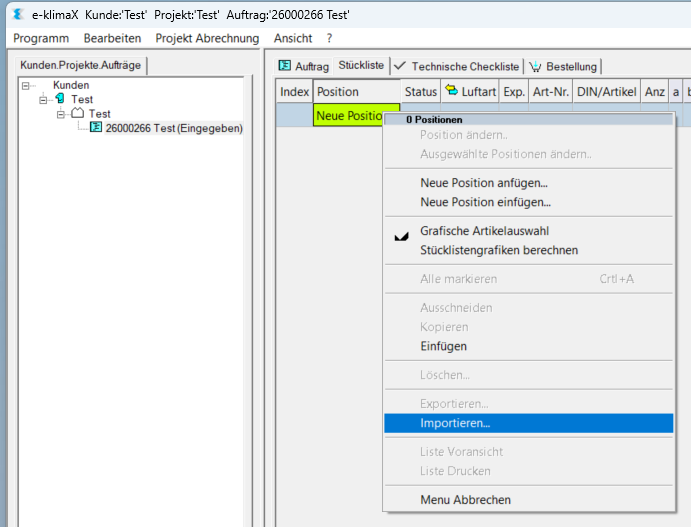
Task: Click the Bestellung shopping cart icon
Action: 535,67
